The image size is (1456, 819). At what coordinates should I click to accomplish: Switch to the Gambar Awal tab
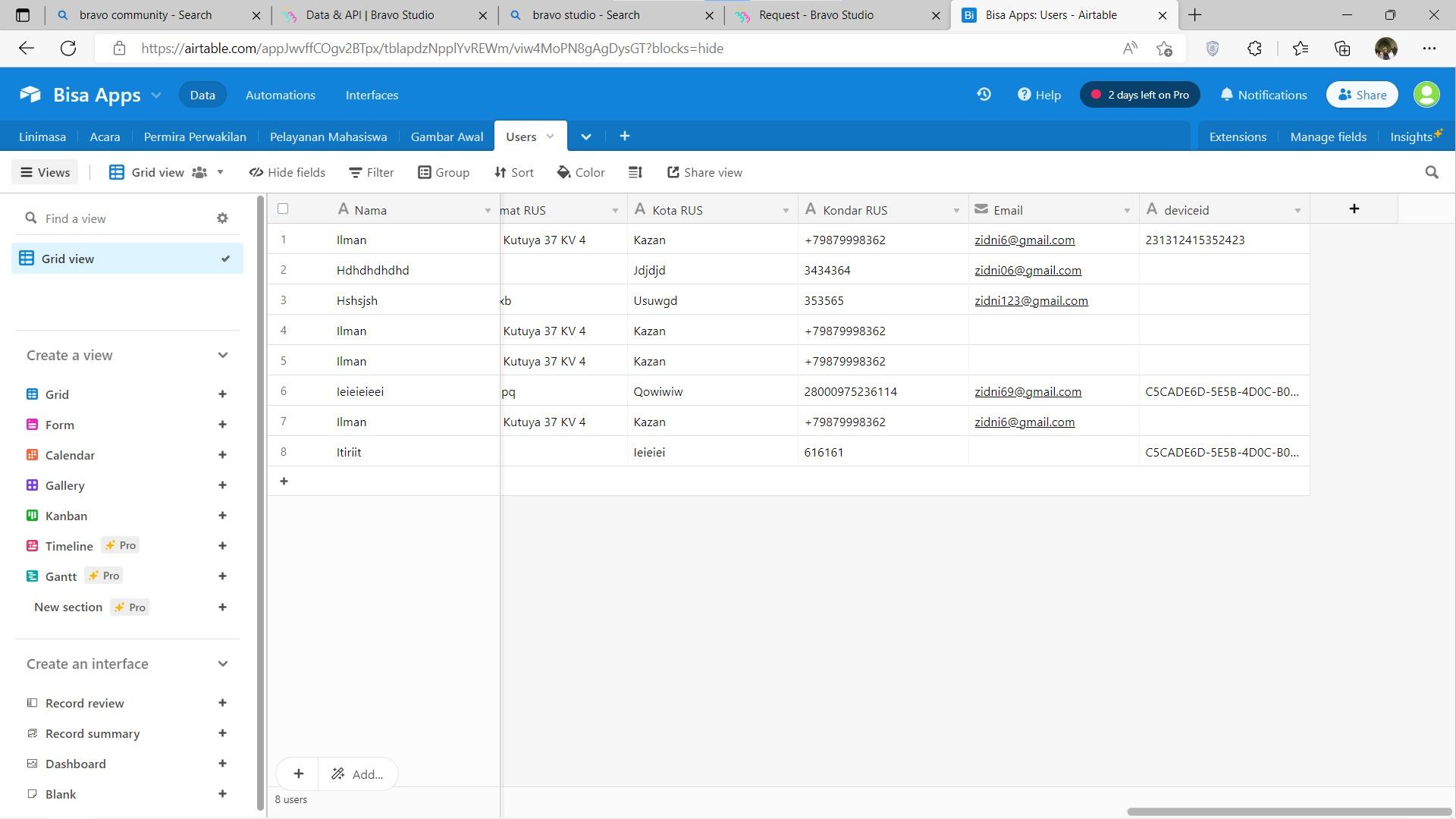447,136
